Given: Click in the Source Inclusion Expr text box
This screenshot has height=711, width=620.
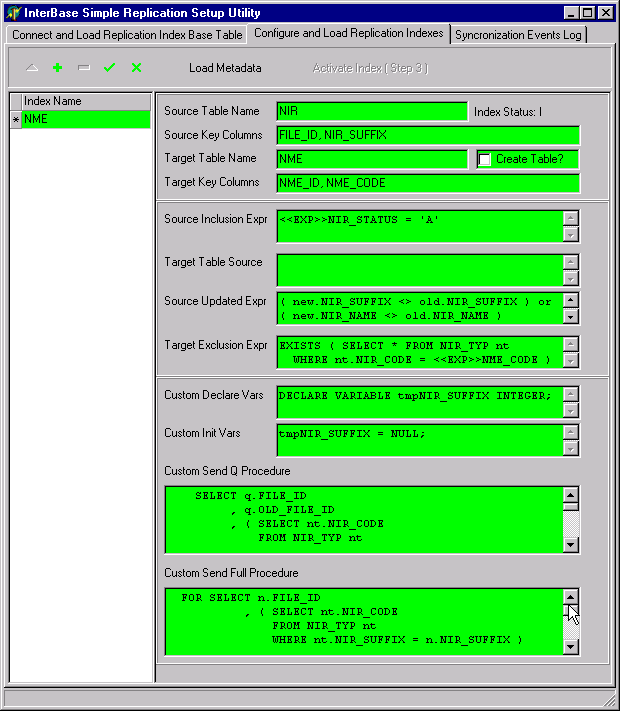Looking at the screenshot, I should (x=419, y=226).
